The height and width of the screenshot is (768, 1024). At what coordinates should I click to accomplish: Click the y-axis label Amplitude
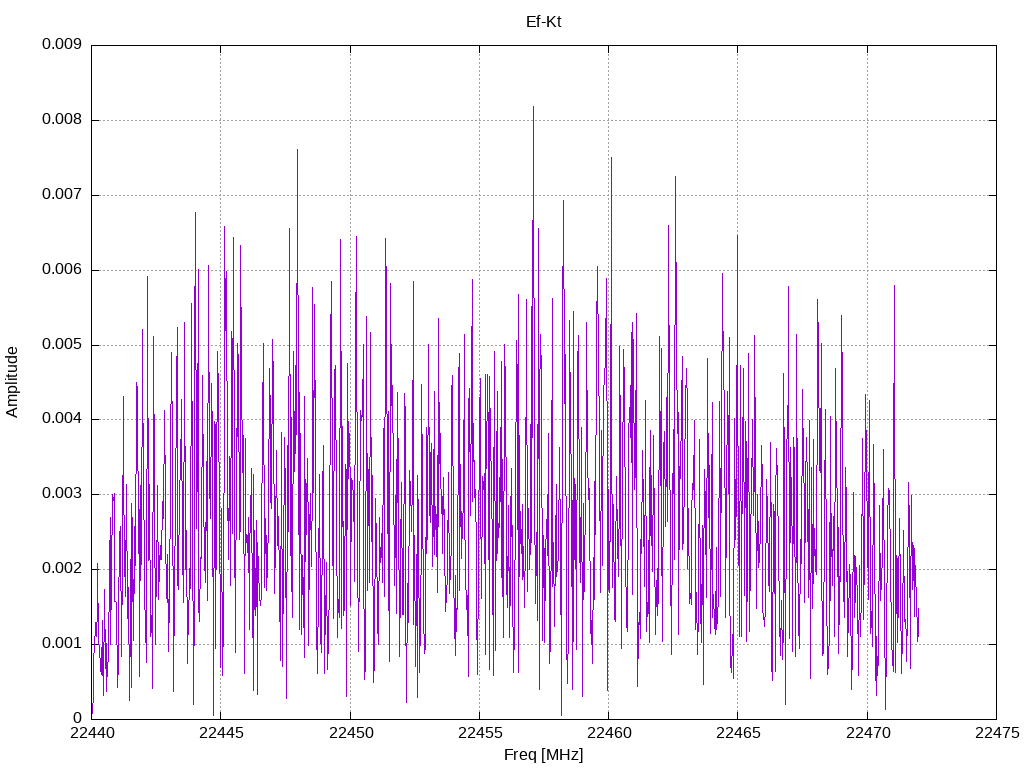12,382
